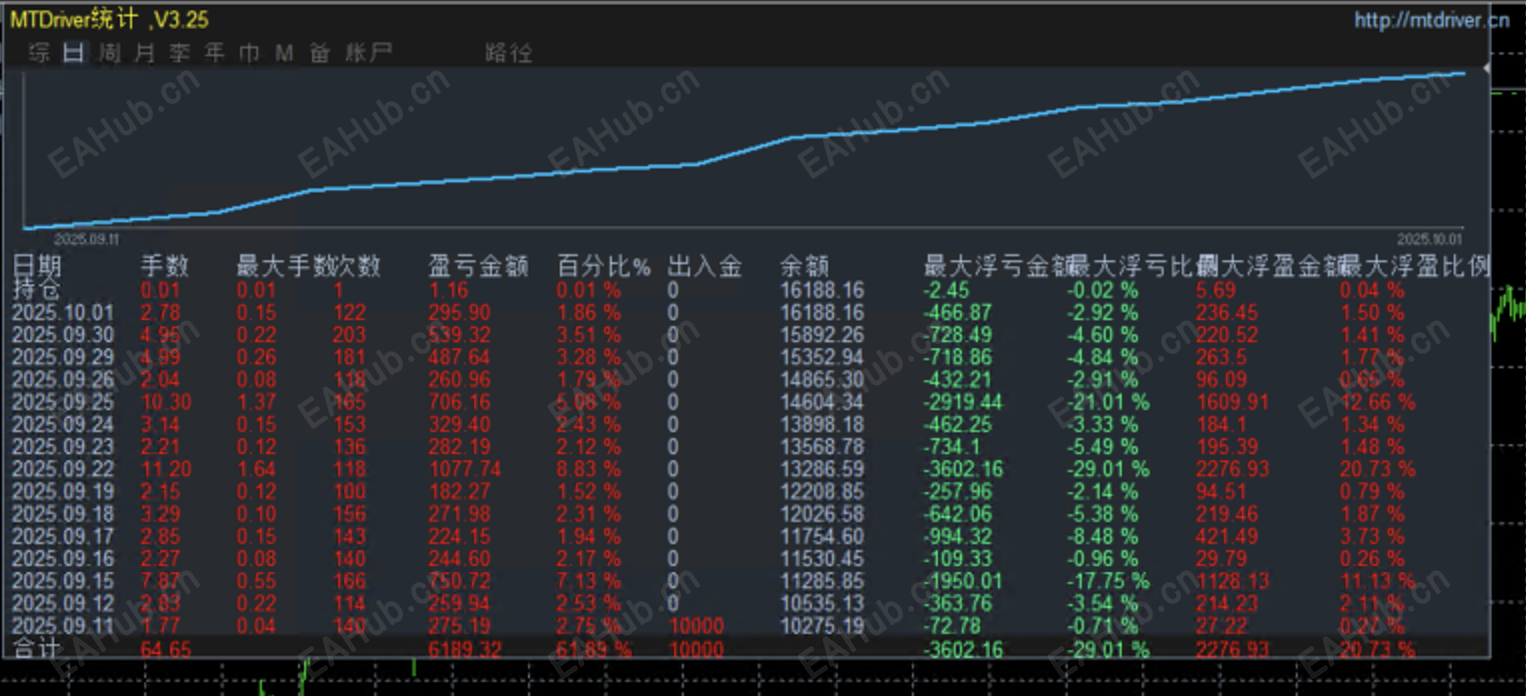This screenshot has height=696, width=1526.
Task: Click the 百分比% column header
Action: [603, 266]
